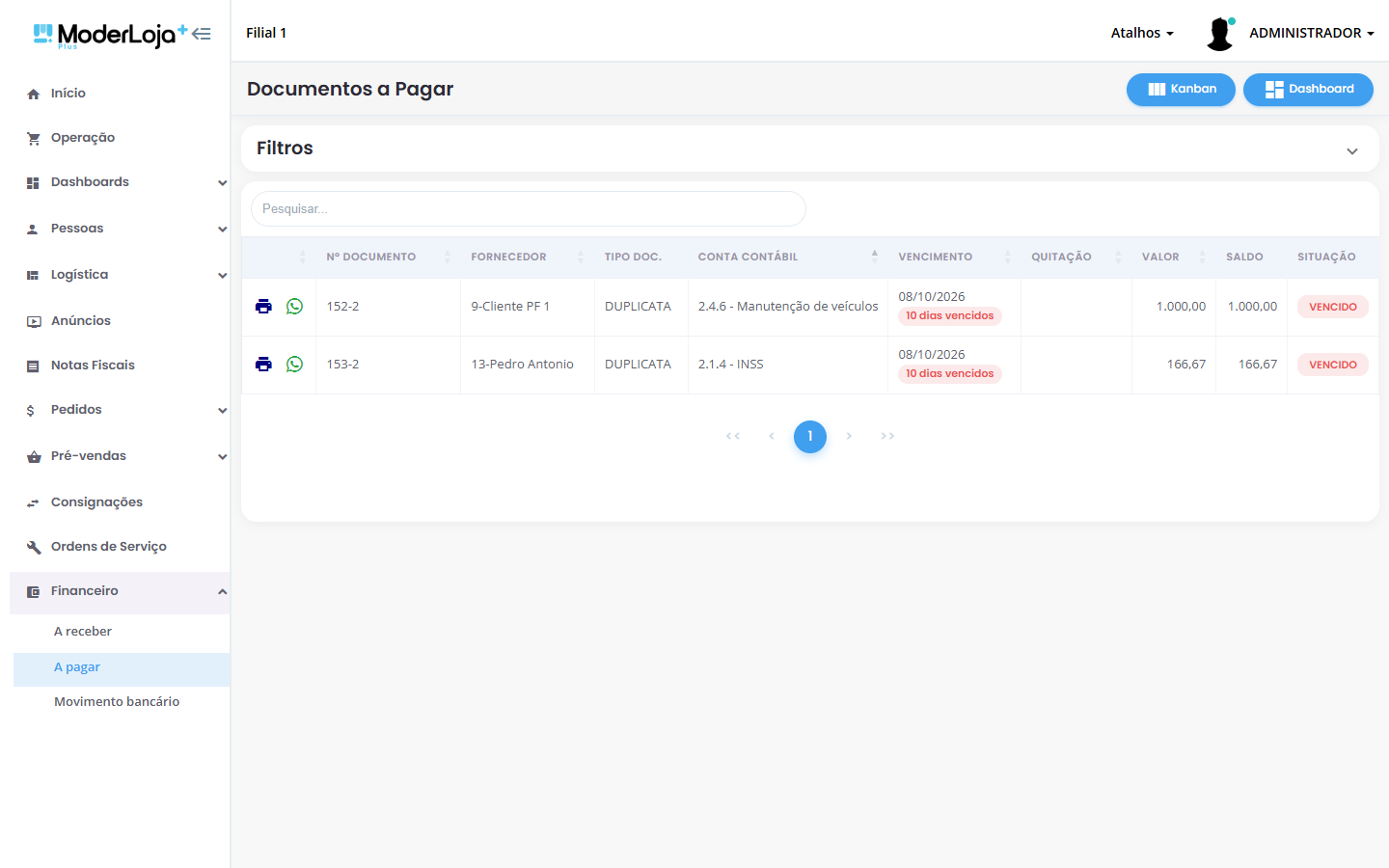Open Anúncios in sidebar

tap(81, 321)
